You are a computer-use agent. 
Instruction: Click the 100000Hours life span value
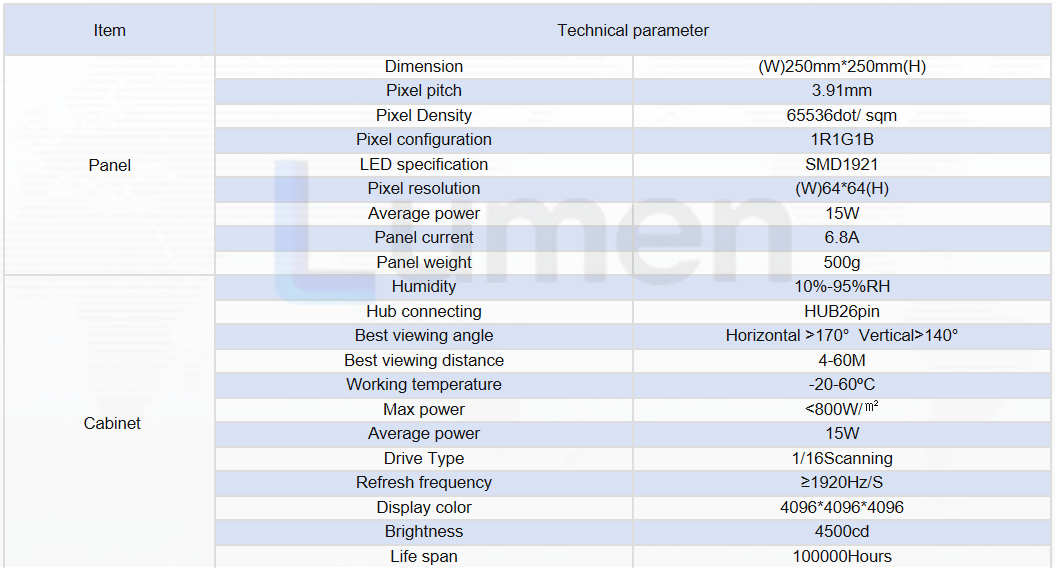click(842, 557)
